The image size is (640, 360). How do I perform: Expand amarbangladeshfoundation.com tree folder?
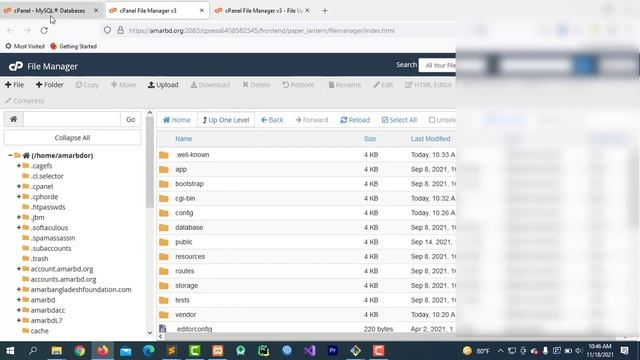pos(19,289)
